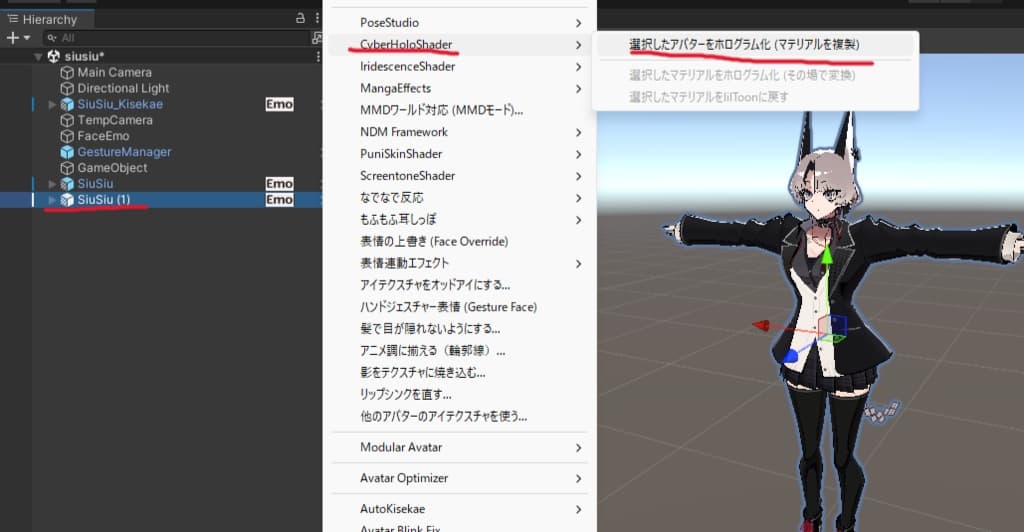Open the ScreentoneShader submenu
Image resolution: width=1024 pixels, height=532 pixels.
click(460, 176)
